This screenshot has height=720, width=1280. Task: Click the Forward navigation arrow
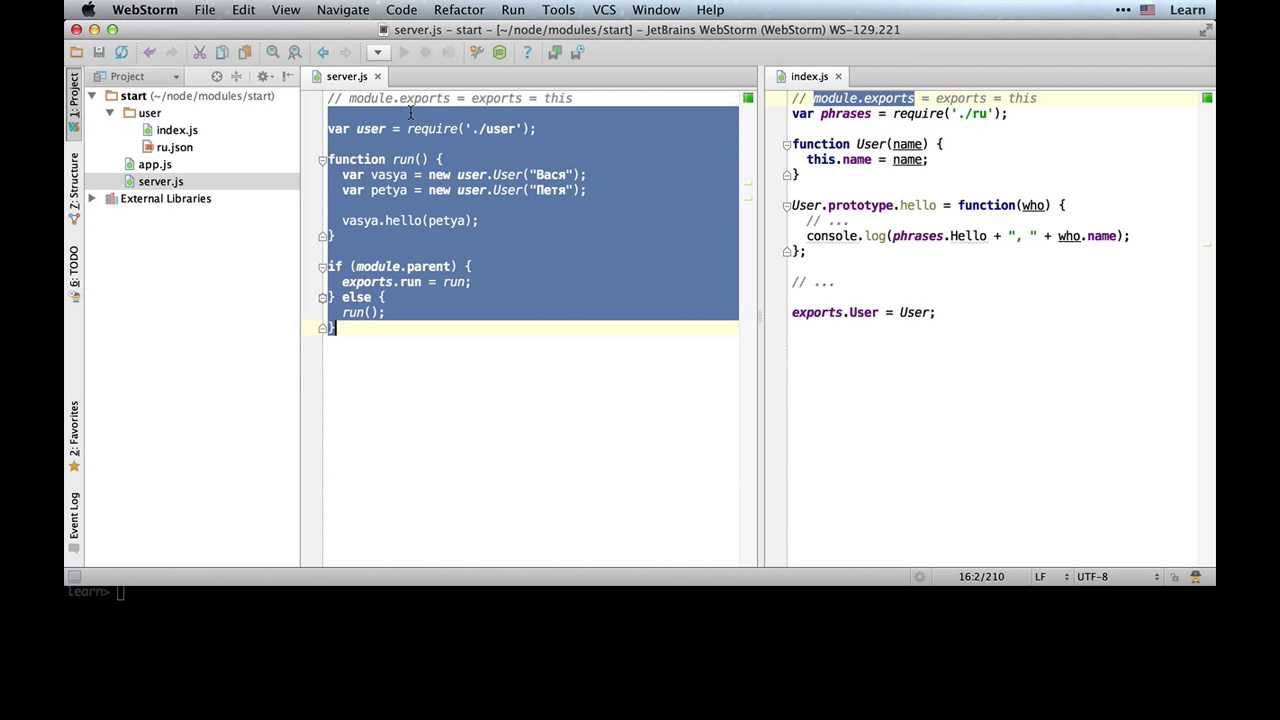click(x=345, y=52)
